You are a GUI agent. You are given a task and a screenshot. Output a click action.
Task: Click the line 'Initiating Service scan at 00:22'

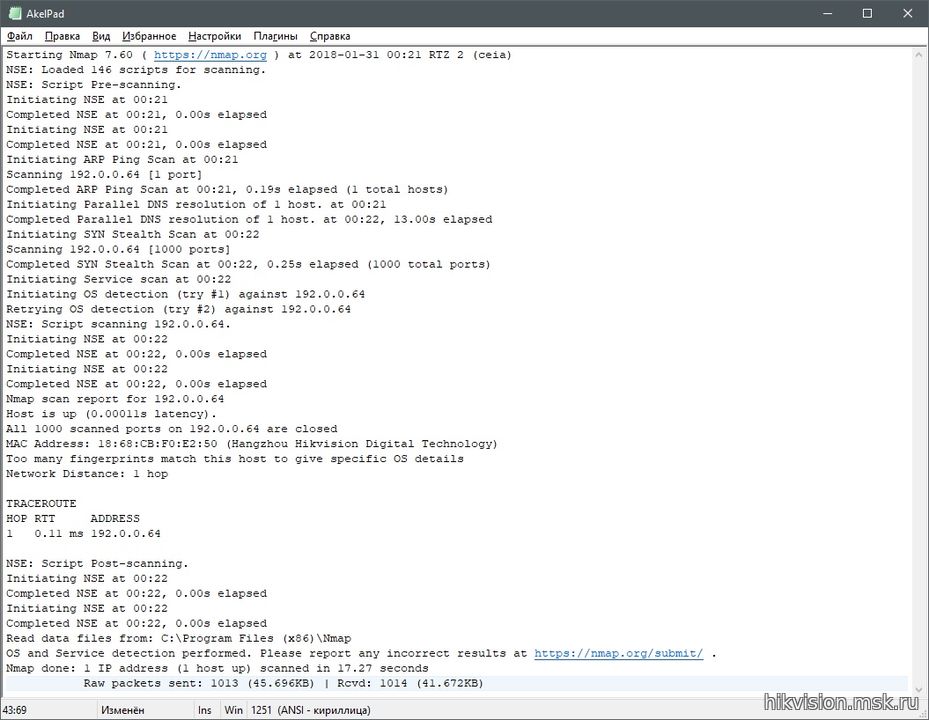tap(118, 279)
